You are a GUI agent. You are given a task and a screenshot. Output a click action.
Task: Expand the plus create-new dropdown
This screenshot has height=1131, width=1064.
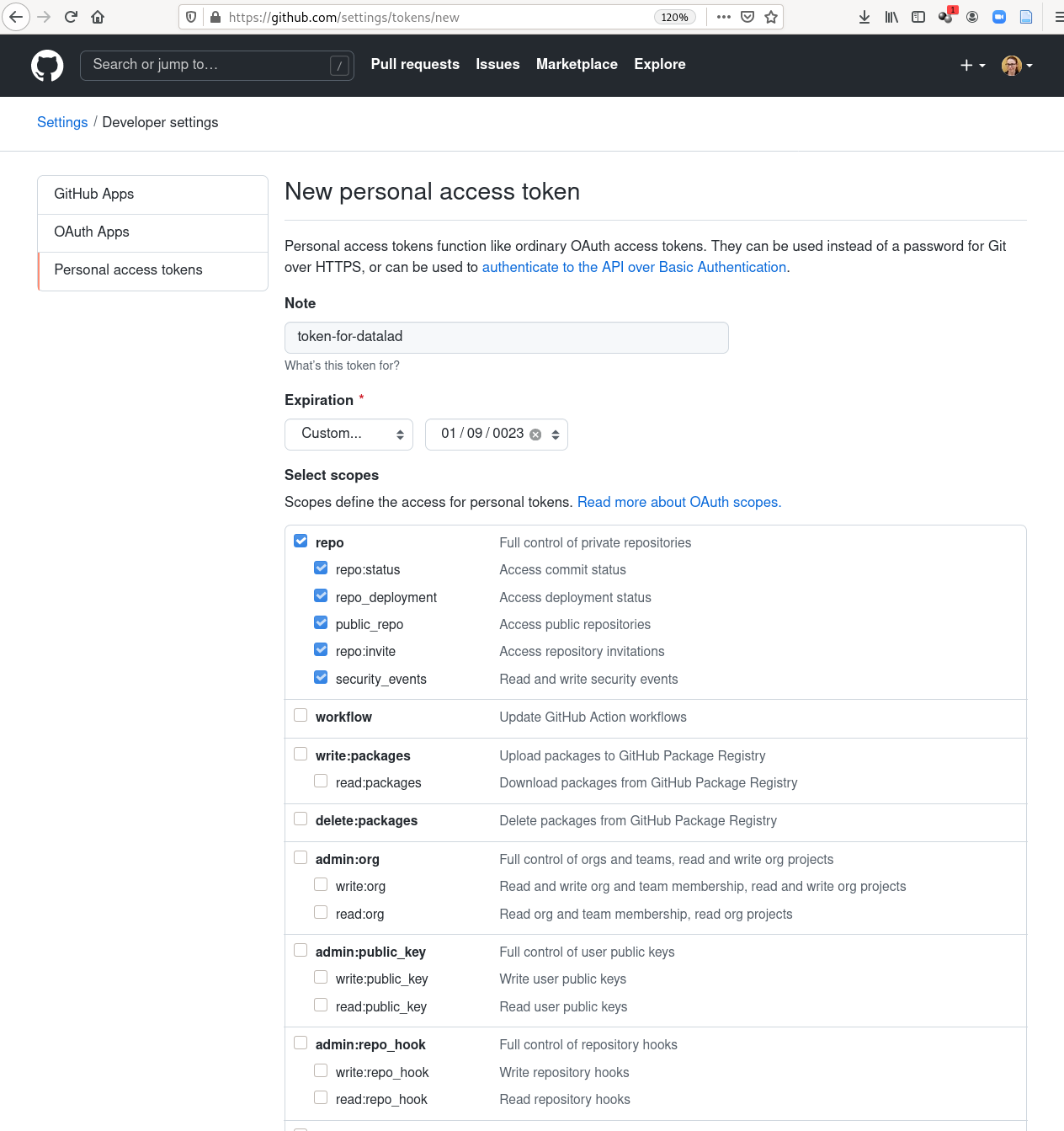972,66
